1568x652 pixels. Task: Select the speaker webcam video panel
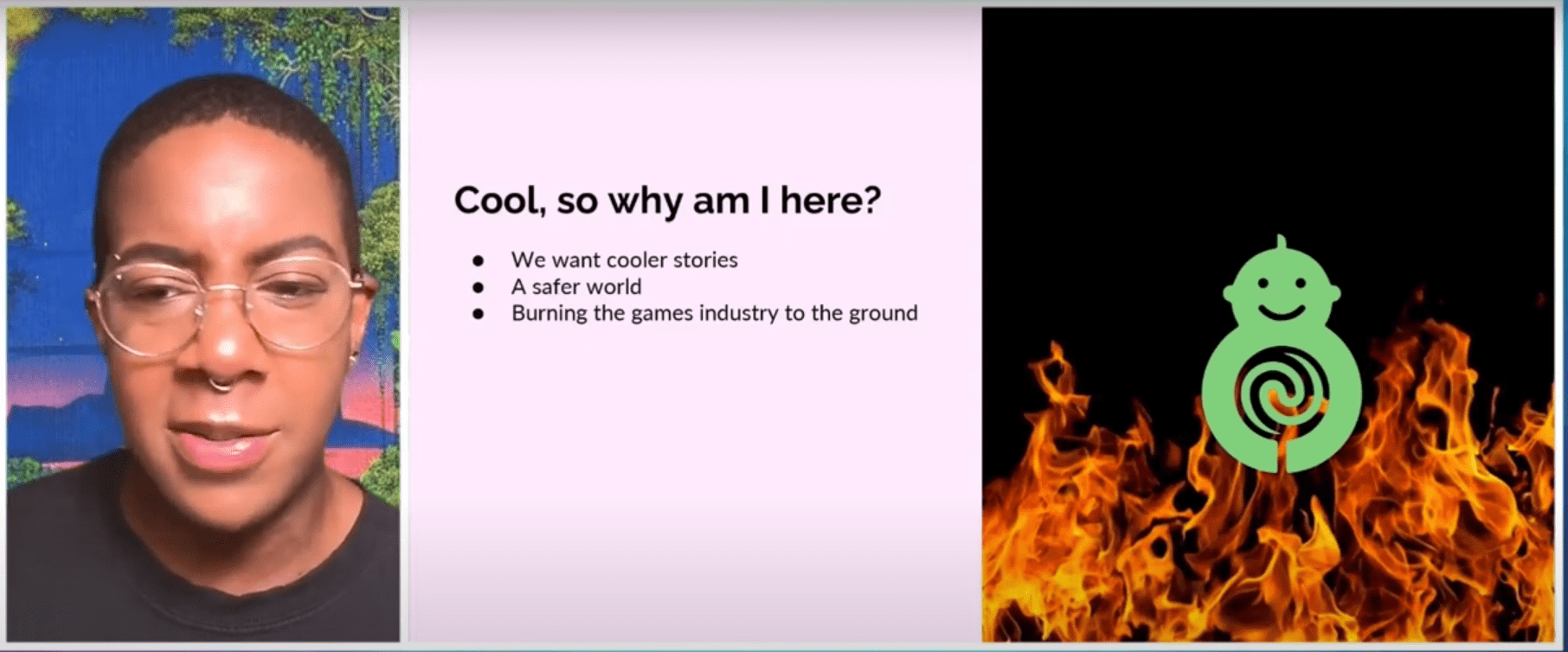point(203,325)
